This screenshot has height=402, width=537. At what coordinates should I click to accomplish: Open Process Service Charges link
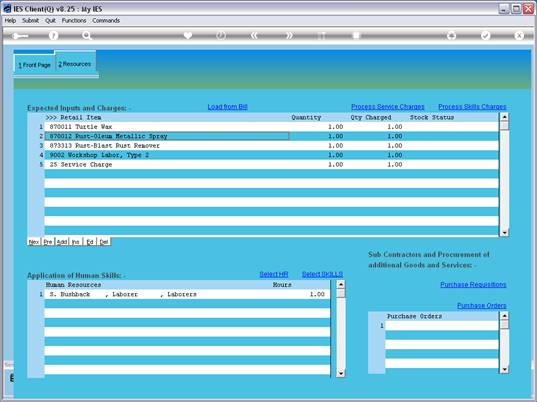point(388,107)
